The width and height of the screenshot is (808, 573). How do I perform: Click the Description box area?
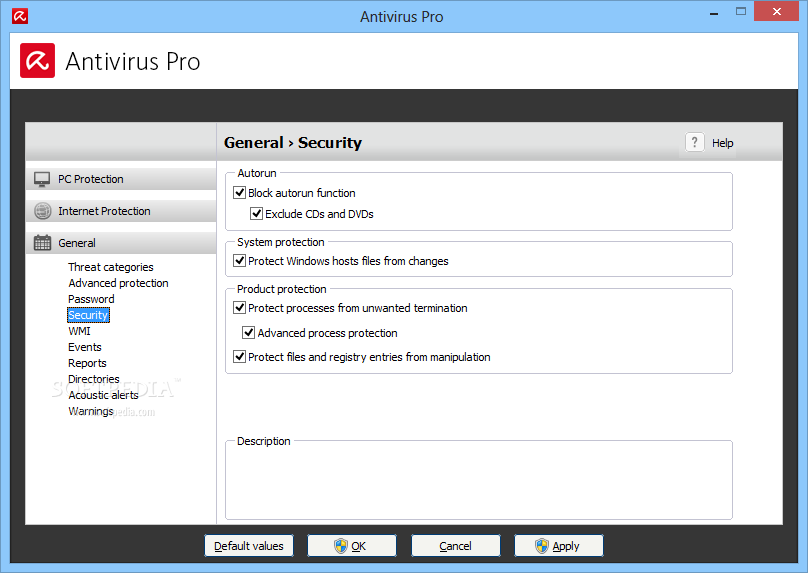(x=479, y=480)
